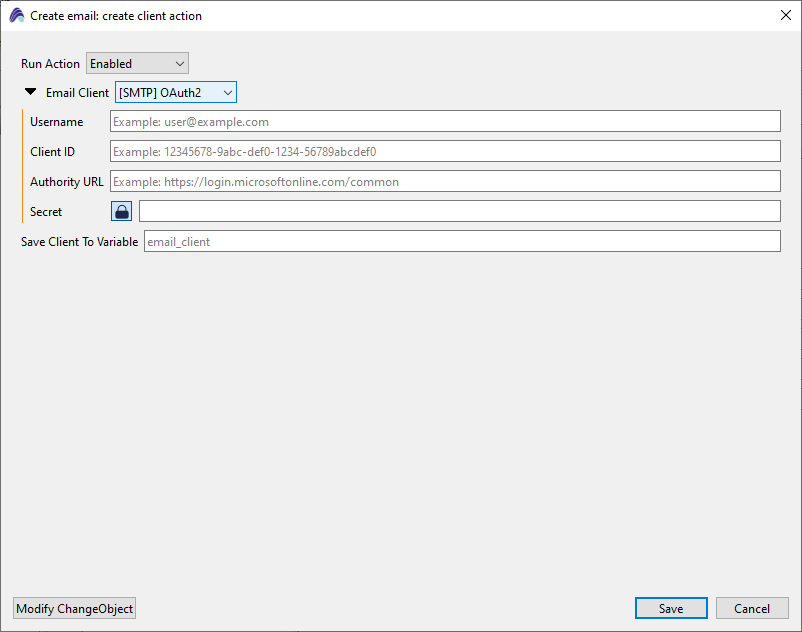Click the Email Client label text
The height and width of the screenshot is (632, 802).
point(78,93)
